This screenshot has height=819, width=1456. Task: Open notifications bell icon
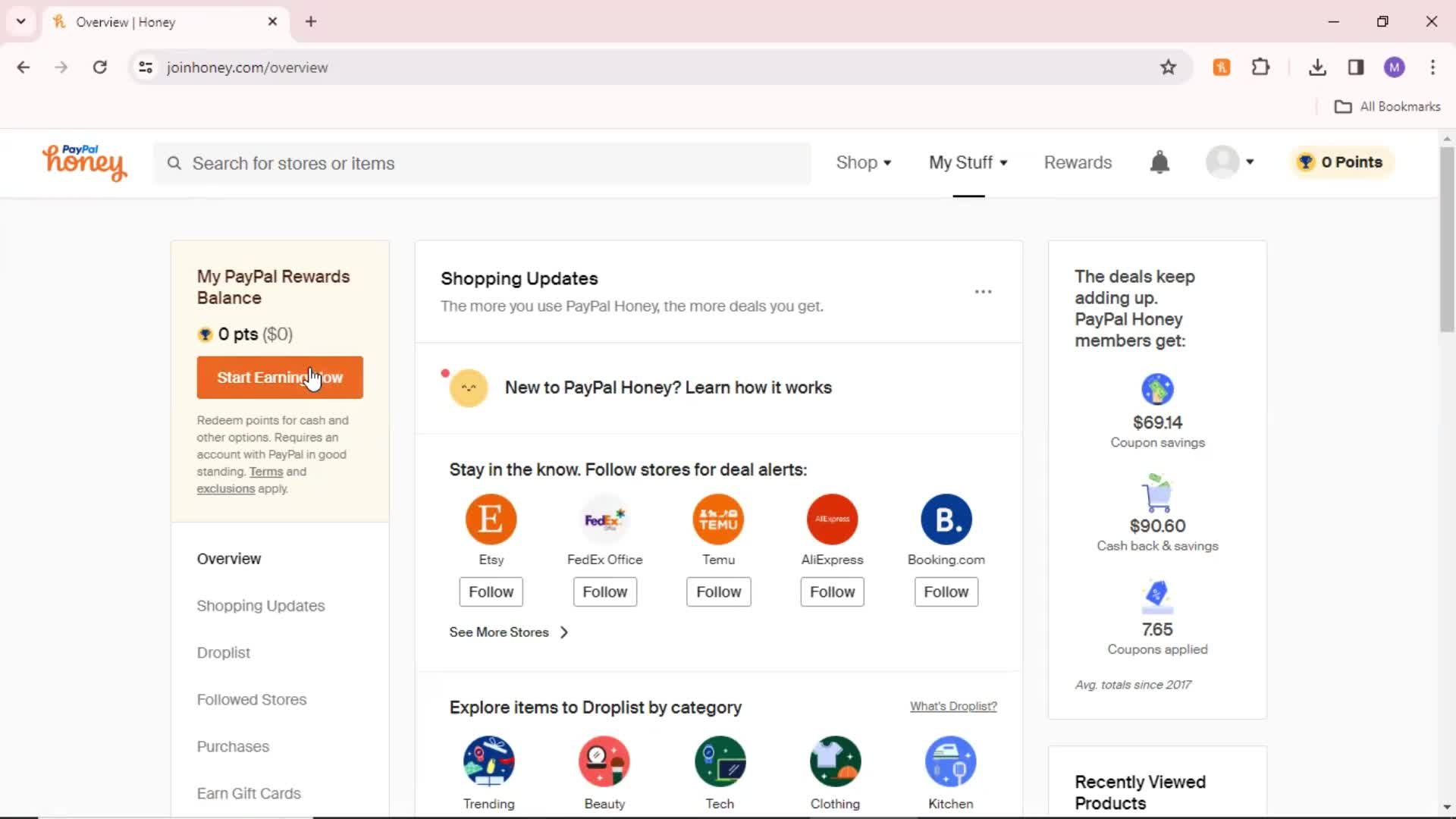point(1159,162)
